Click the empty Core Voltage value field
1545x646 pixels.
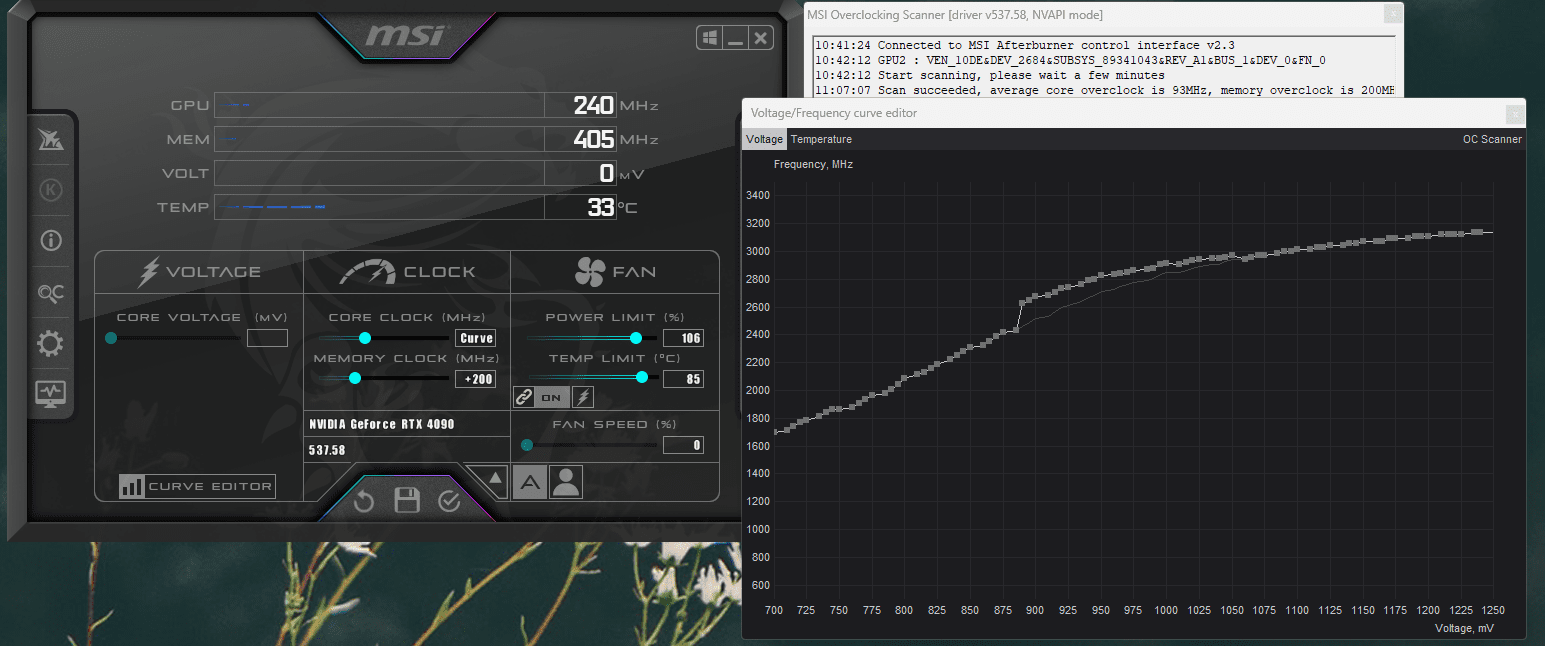pos(267,338)
